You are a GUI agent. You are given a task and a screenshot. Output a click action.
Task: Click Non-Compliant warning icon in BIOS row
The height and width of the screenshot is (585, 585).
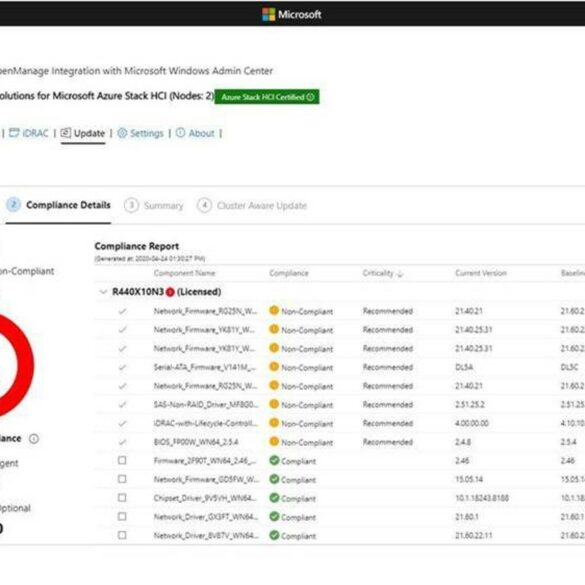(274, 441)
